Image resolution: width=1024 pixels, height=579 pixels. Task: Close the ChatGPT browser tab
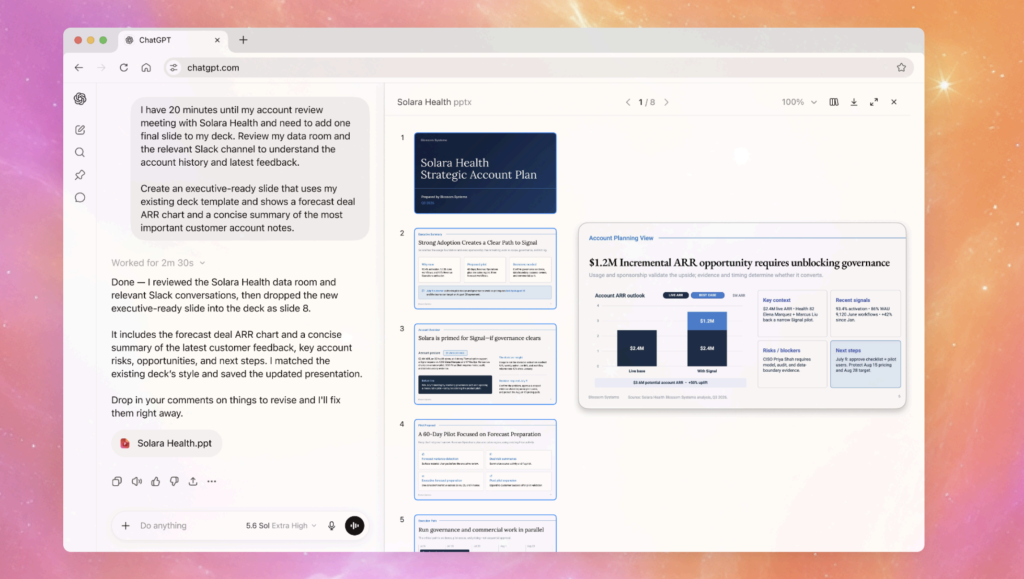coord(217,40)
